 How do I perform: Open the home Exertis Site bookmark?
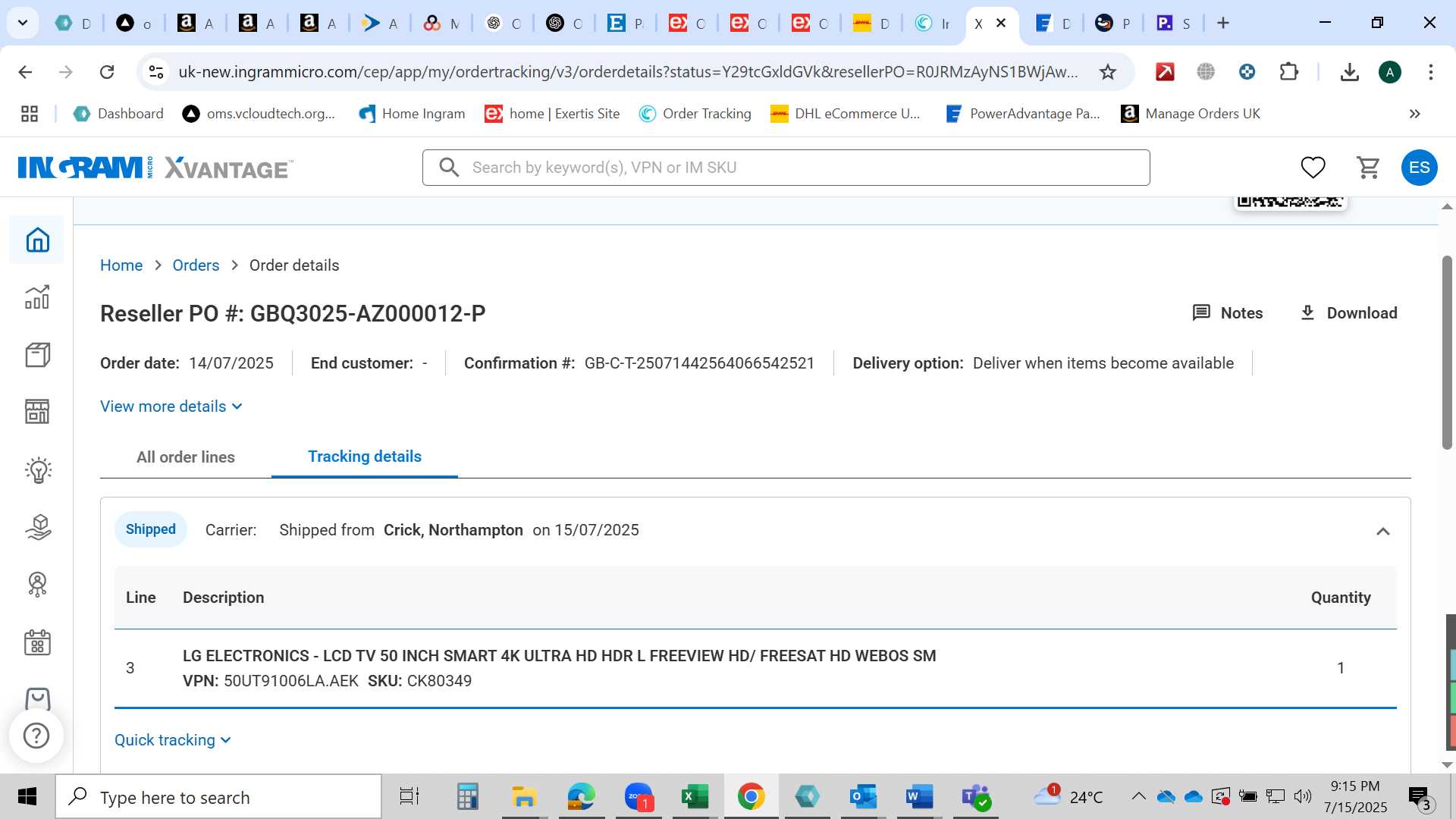pos(553,114)
